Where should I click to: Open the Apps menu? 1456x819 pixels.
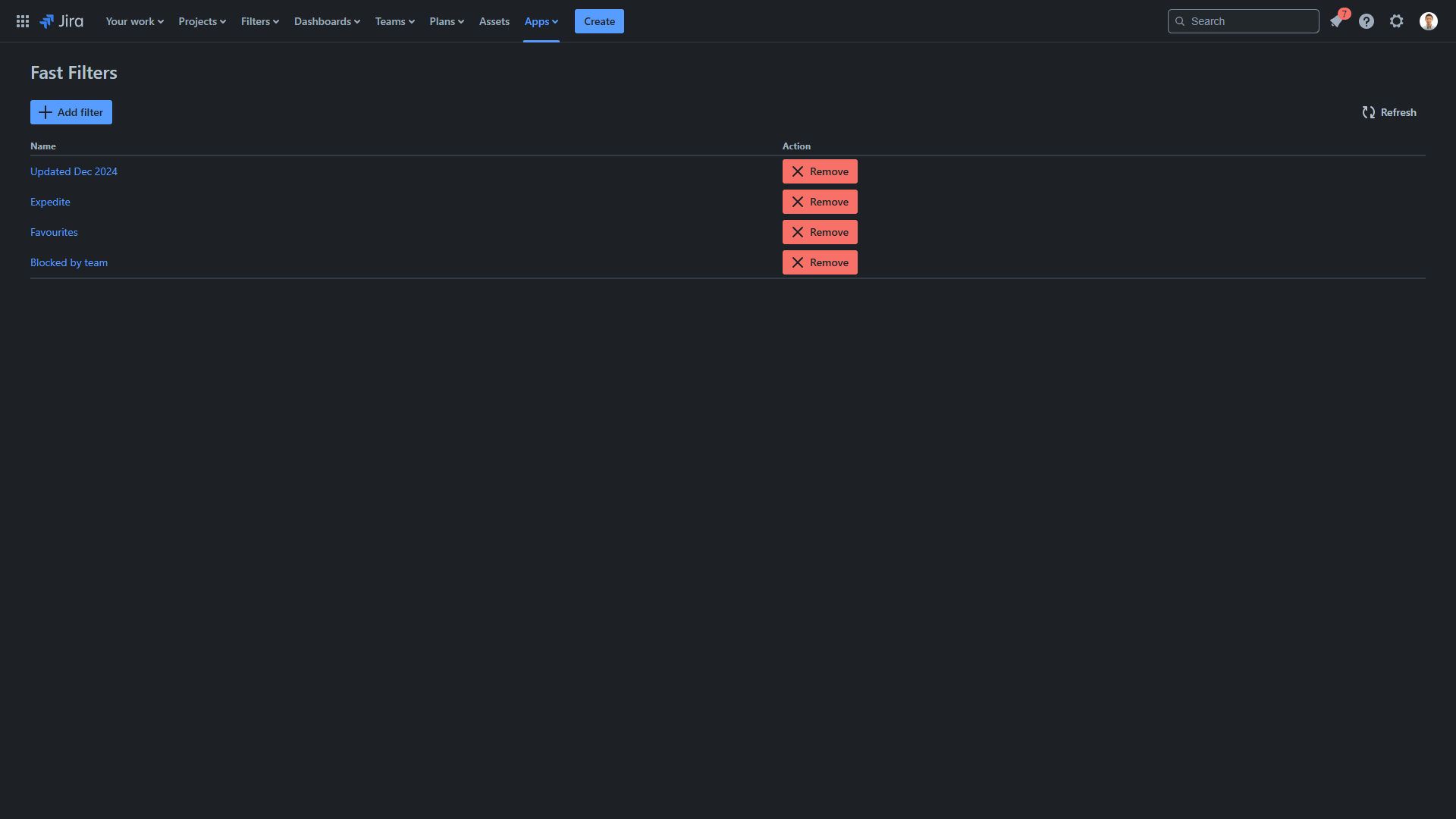[x=541, y=21]
